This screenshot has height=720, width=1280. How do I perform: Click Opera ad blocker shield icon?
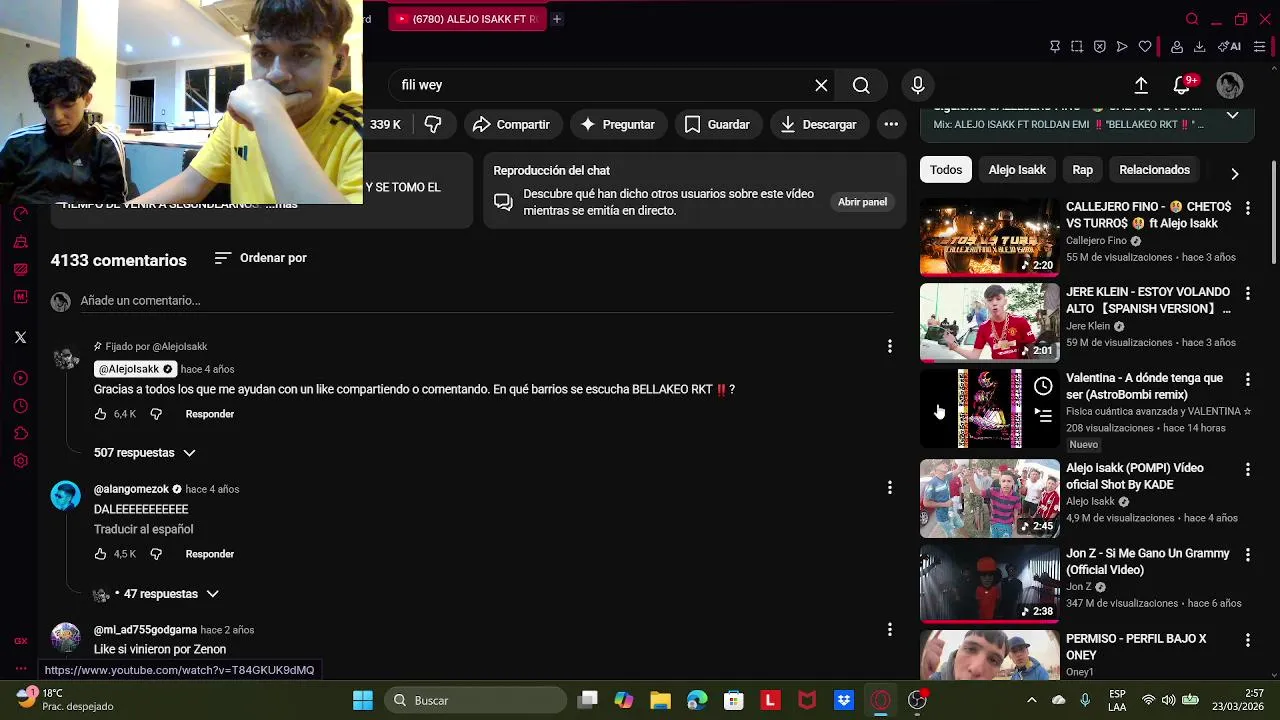tap(1099, 47)
